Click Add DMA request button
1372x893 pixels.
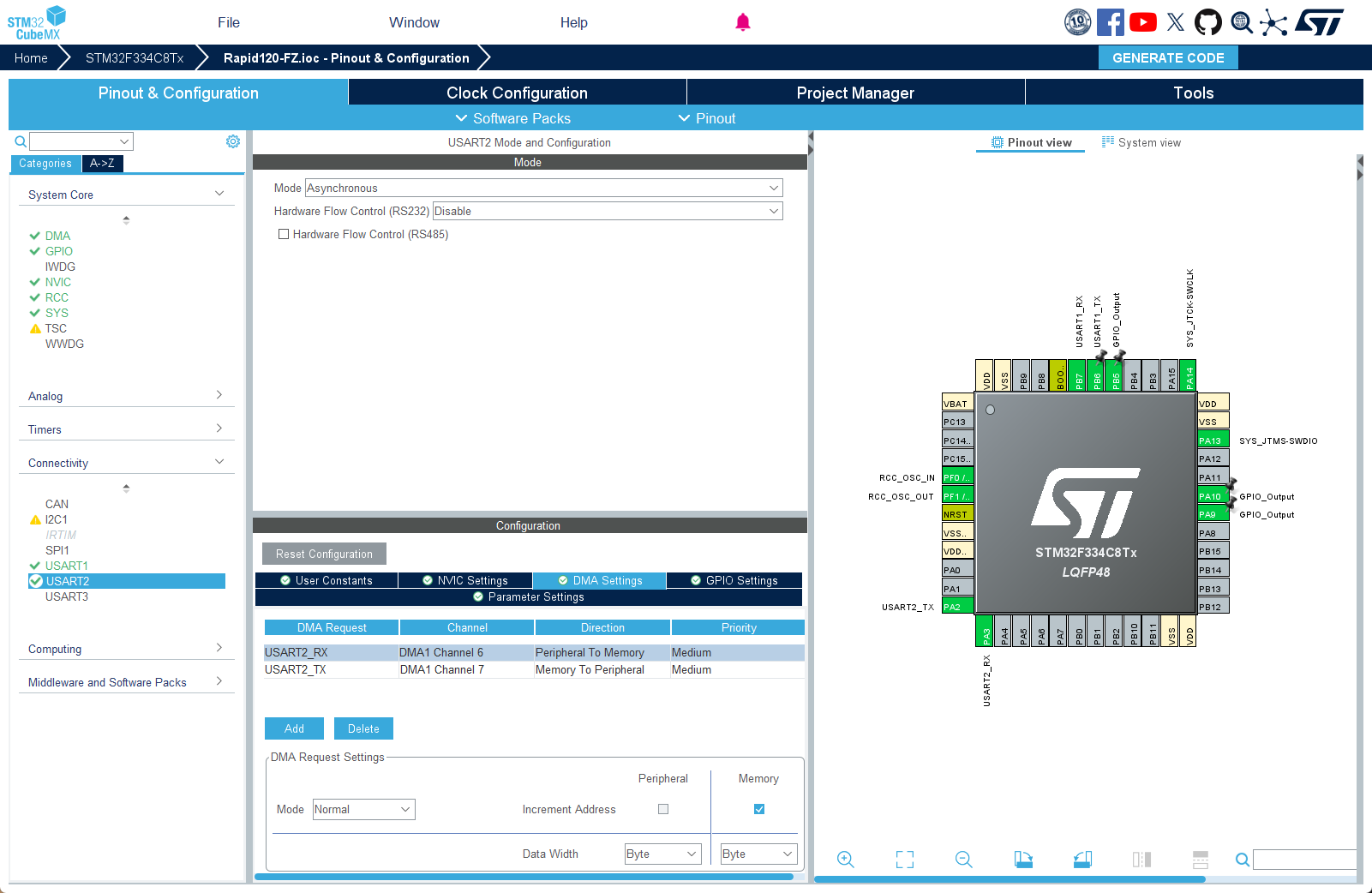(294, 728)
